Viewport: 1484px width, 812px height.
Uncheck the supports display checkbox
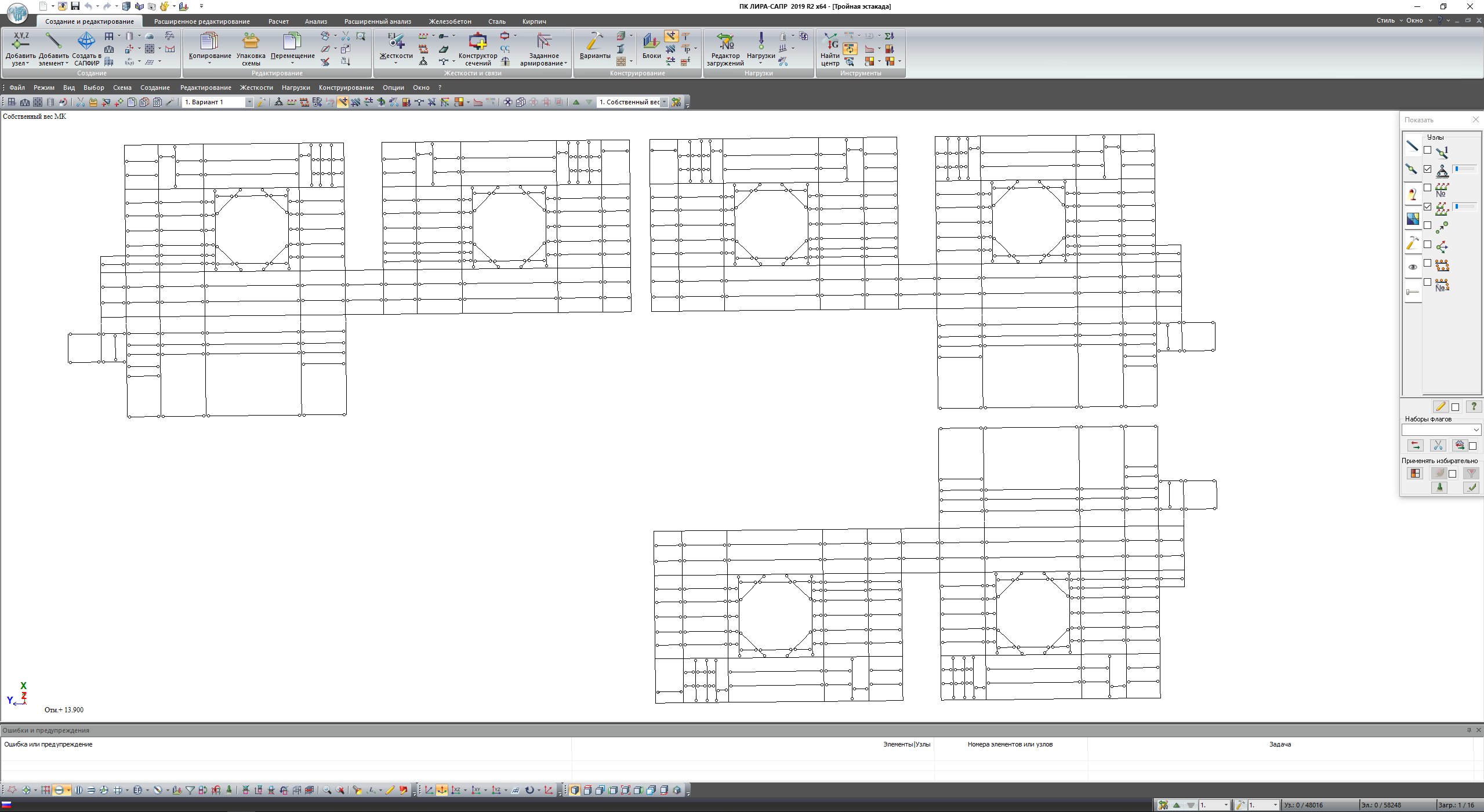(x=1428, y=169)
